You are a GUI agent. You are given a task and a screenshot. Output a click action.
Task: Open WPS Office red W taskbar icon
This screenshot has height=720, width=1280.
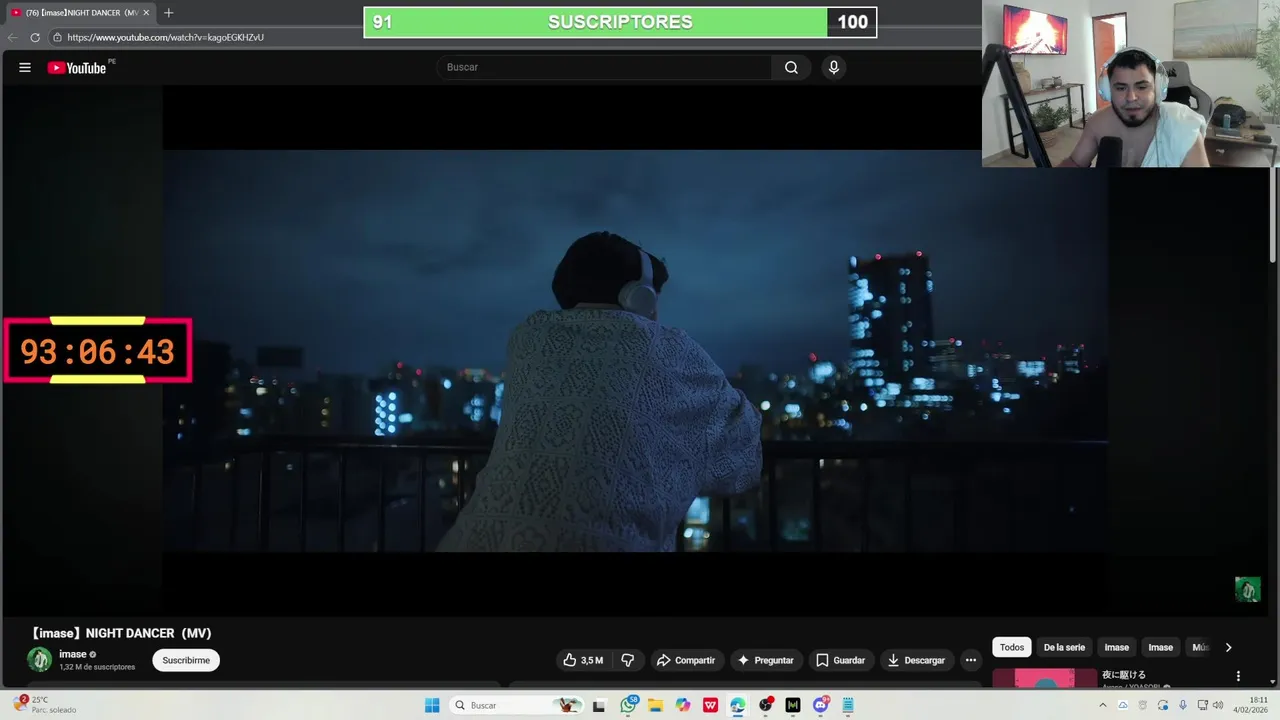point(710,705)
